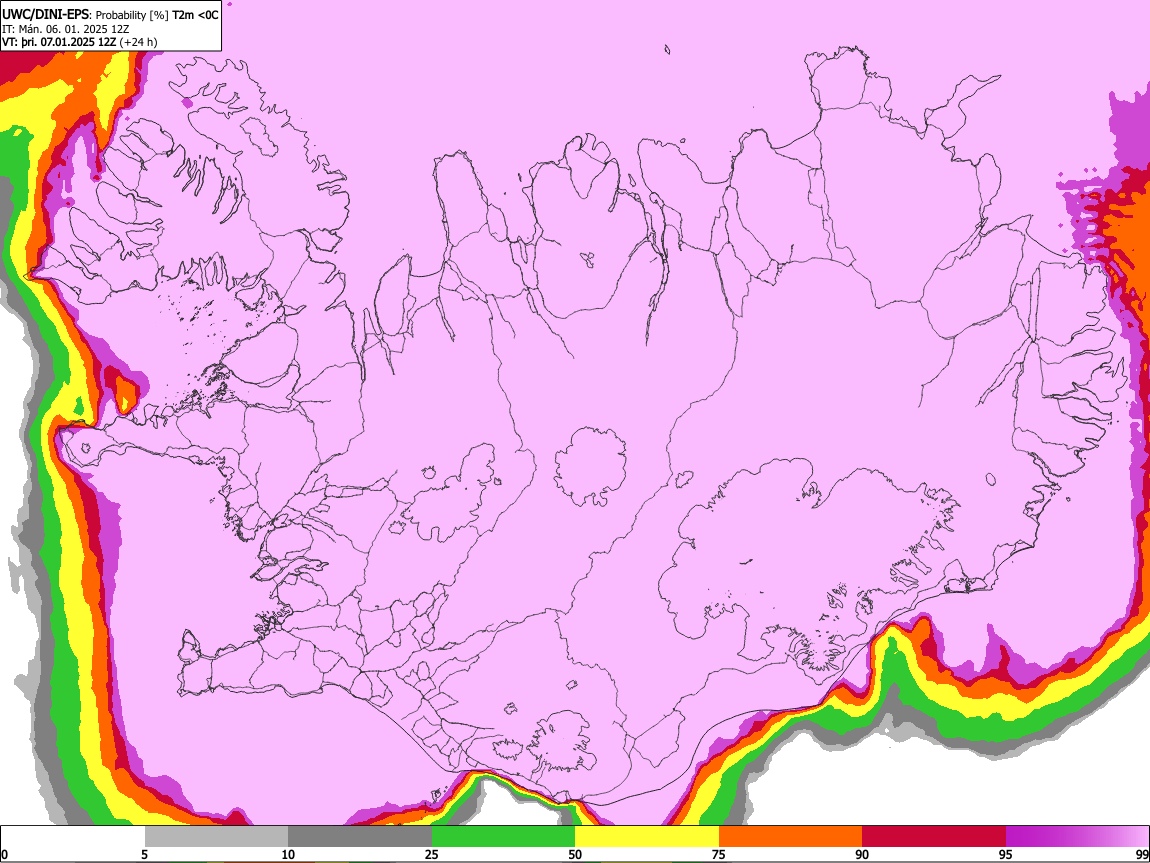Click the 'UWC/DINI-EPS' title text
The height and width of the screenshot is (863, 1150).
point(46,15)
